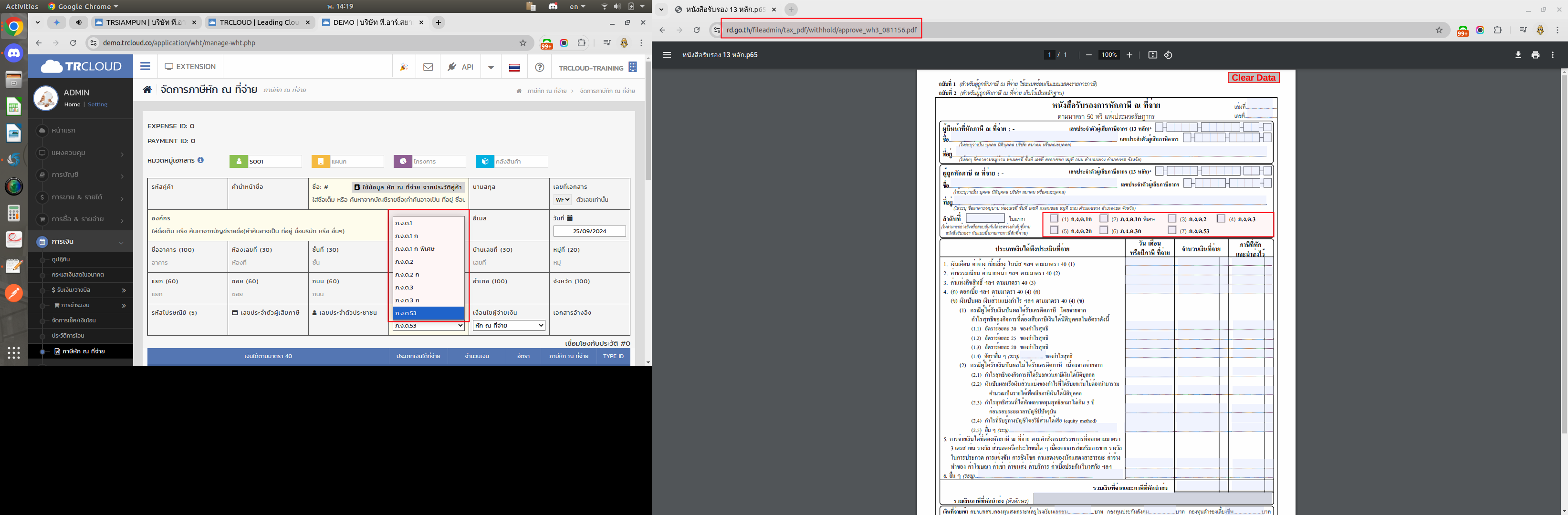This screenshot has width=1568, height=515.
Task: Download the PDF document
Action: 1518,55
